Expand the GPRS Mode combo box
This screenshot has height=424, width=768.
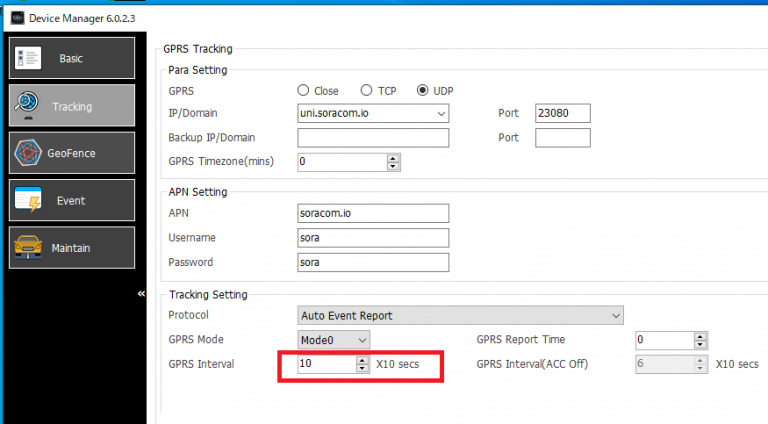tap(361, 340)
